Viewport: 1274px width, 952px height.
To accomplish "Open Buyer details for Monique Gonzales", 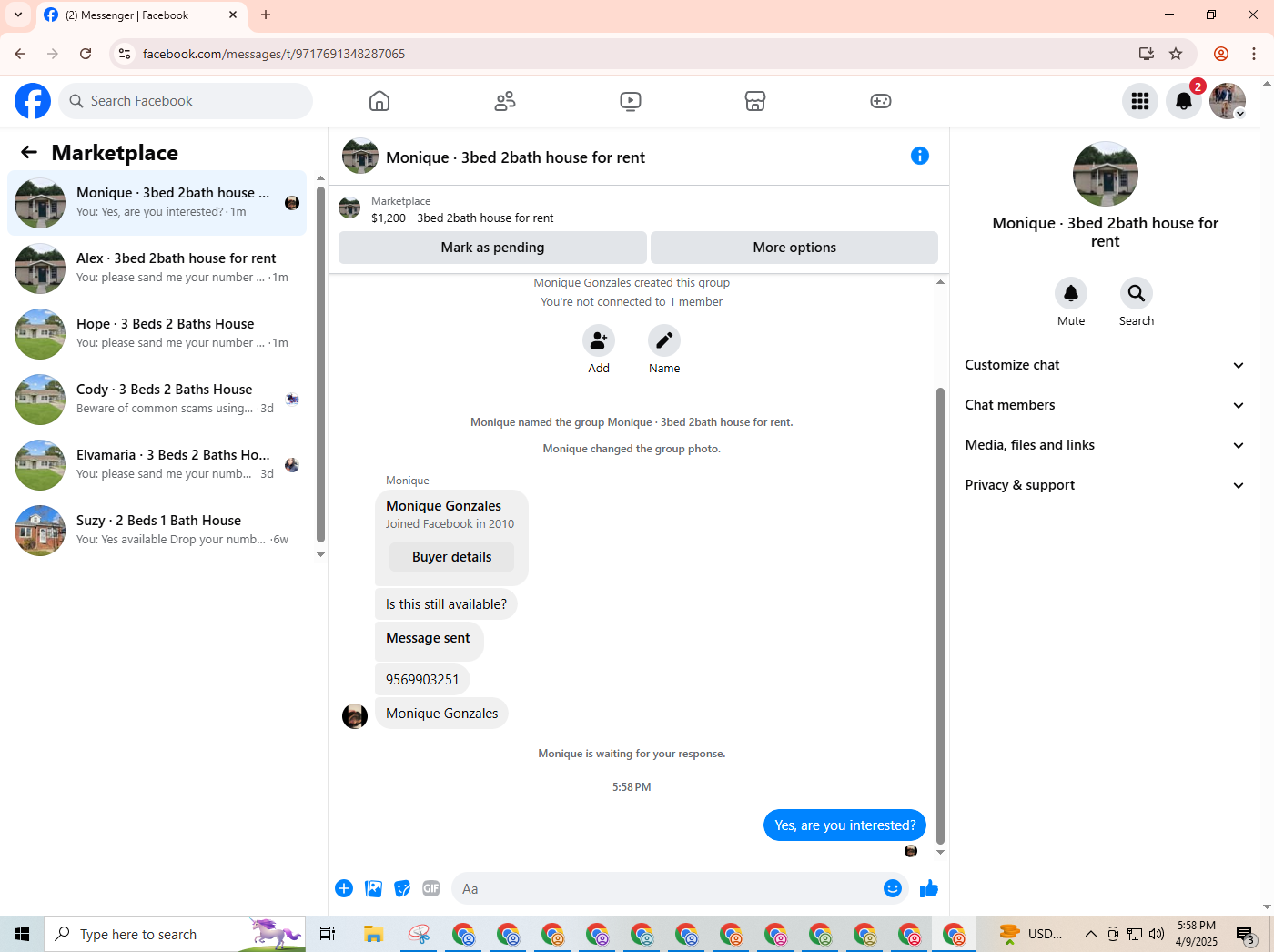I will pos(451,557).
